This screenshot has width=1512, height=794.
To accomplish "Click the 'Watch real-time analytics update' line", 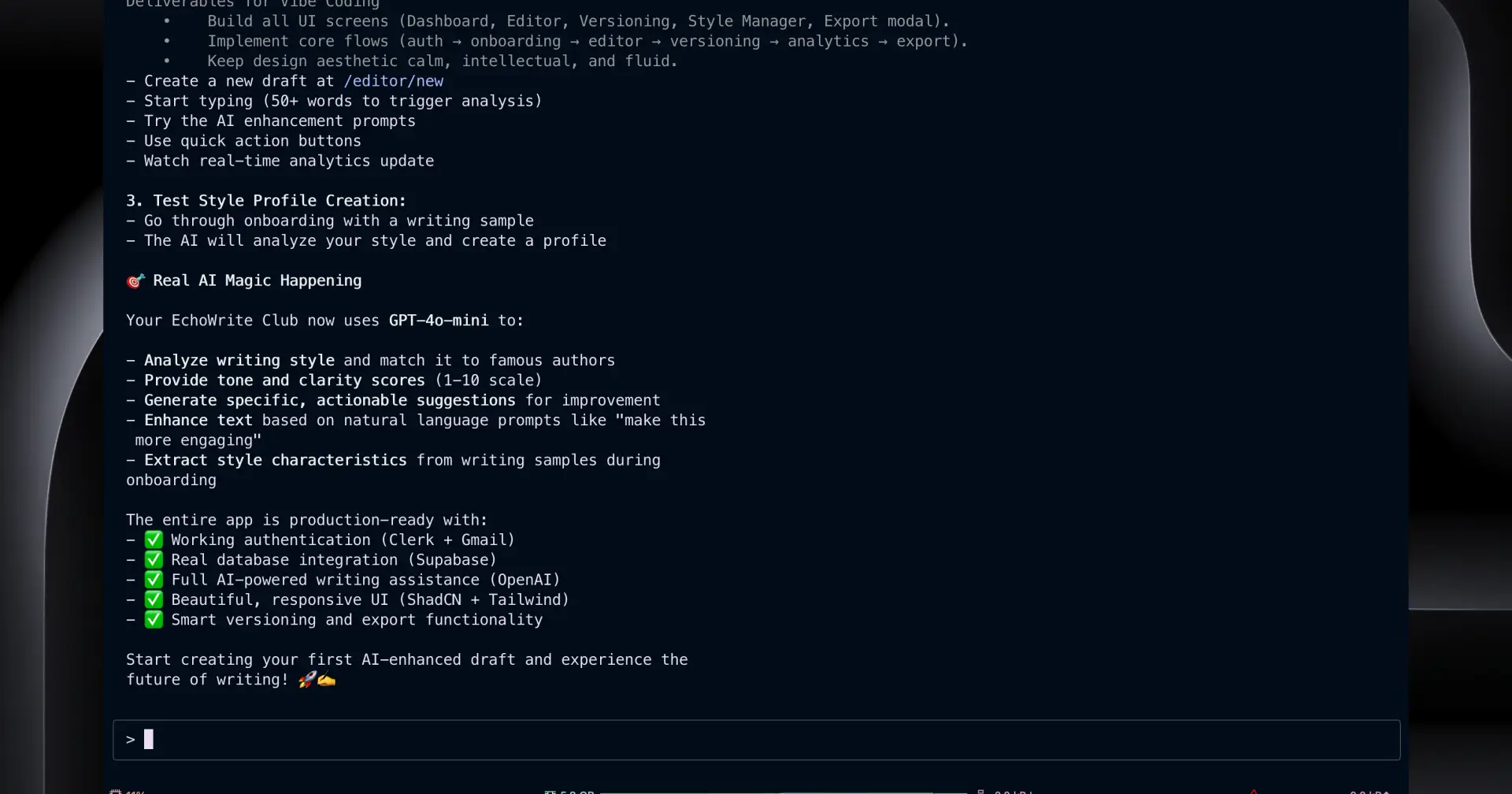I will click(x=280, y=161).
